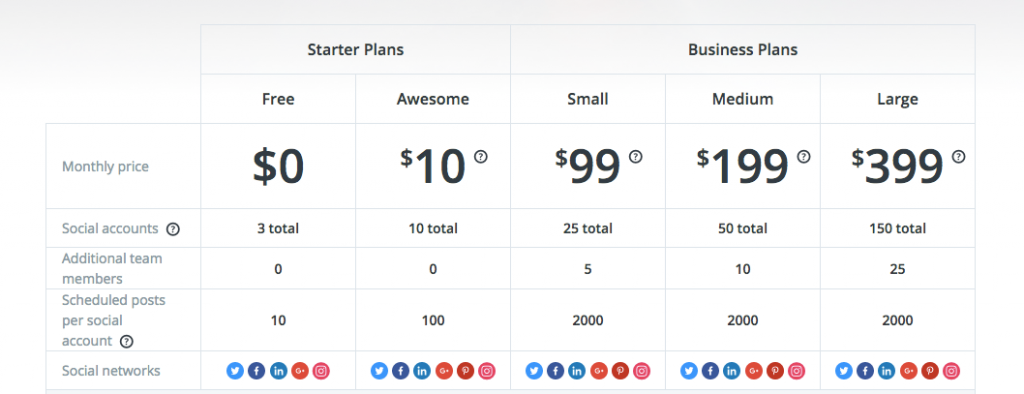Click the $0 monthly price of the Free plan

pos(278,166)
